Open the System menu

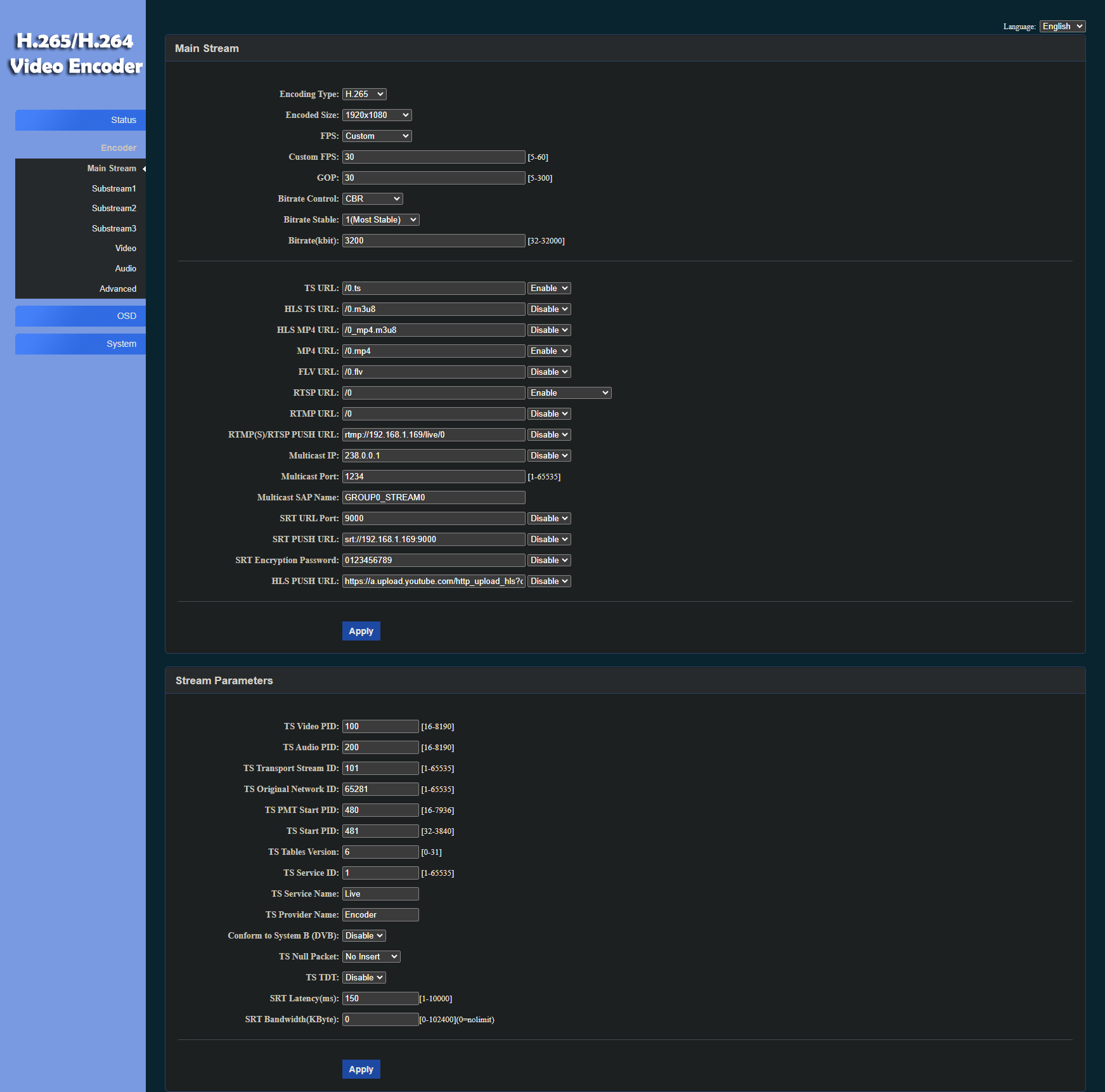pos(81,344)
